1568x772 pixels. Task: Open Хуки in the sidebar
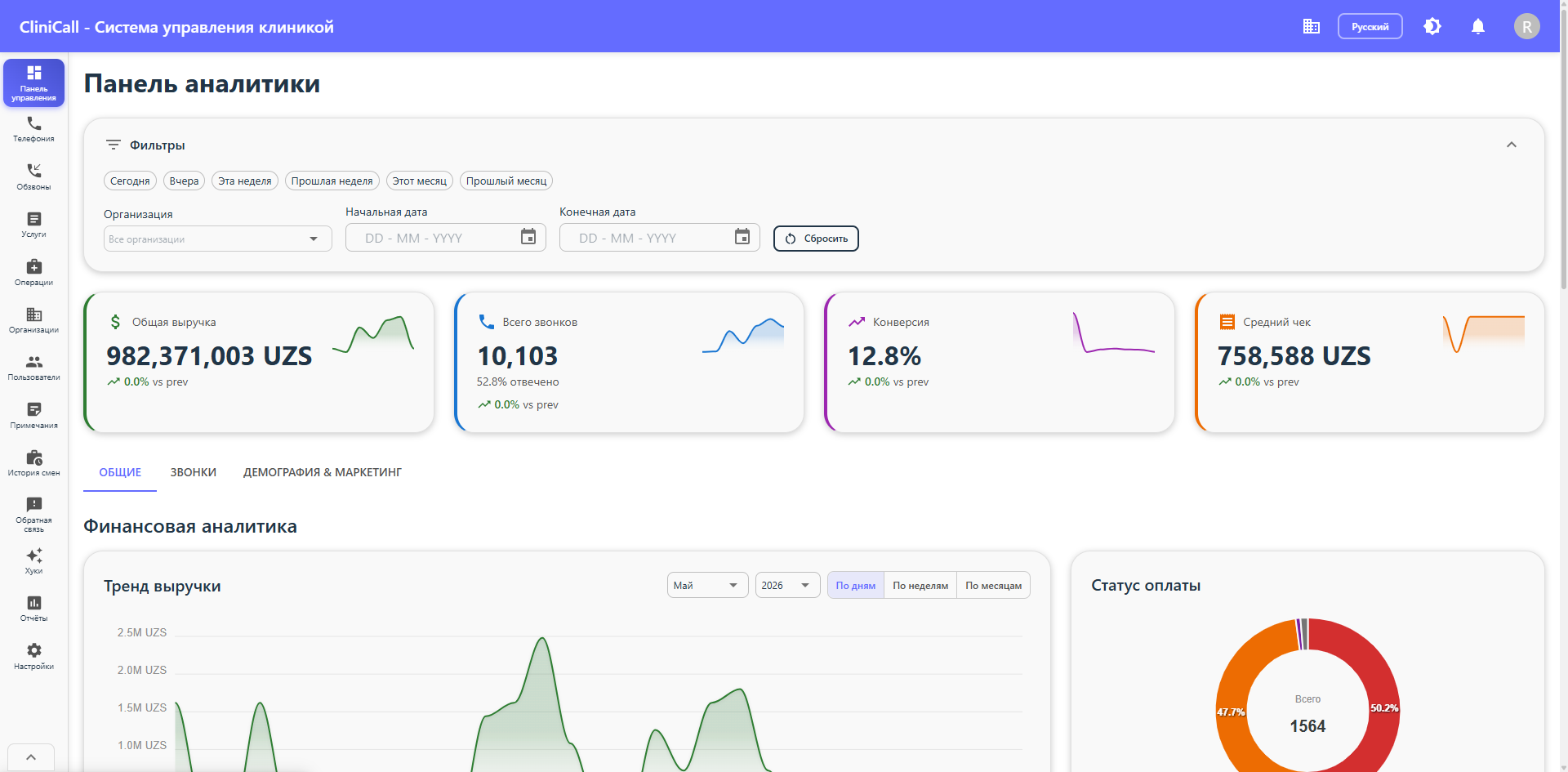click(x=33, y=561)
